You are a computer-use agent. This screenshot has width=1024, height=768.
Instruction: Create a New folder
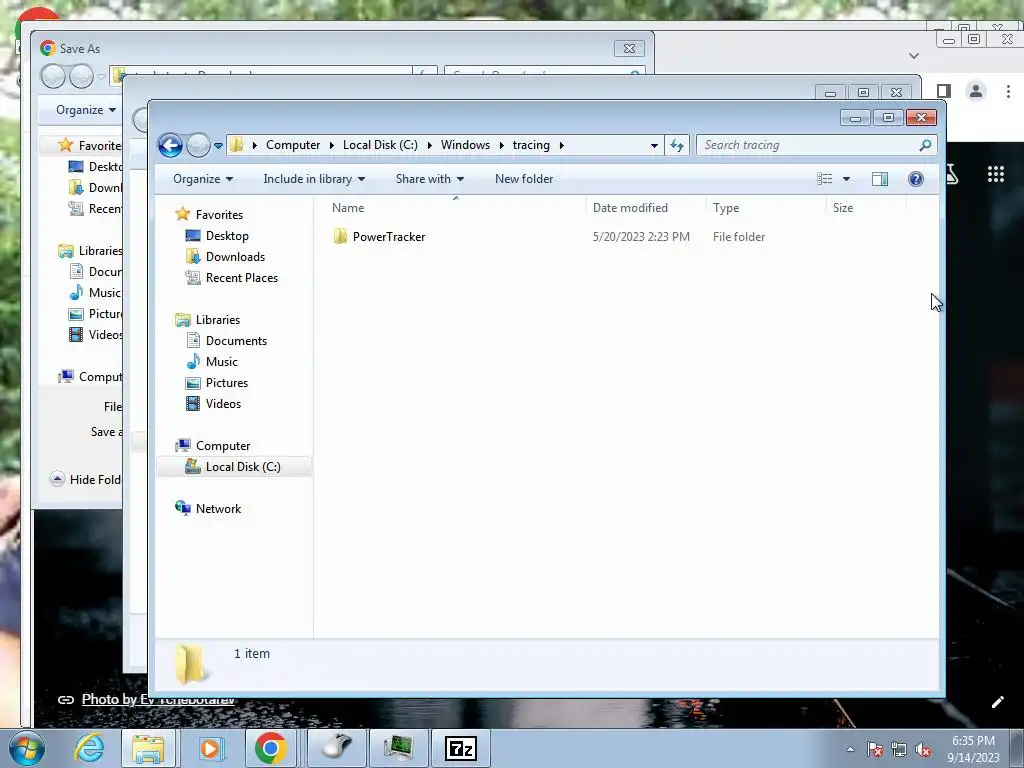(524, 179)
